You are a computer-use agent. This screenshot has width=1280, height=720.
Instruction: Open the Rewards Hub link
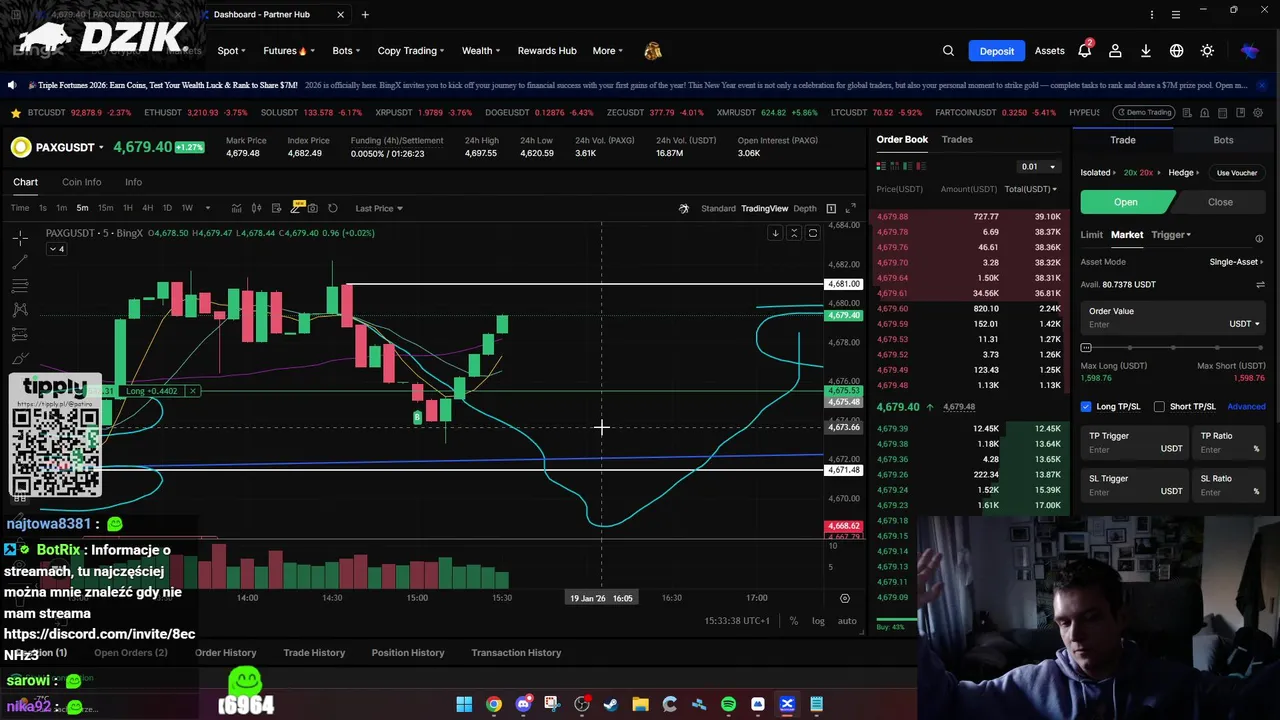[547, 51]
